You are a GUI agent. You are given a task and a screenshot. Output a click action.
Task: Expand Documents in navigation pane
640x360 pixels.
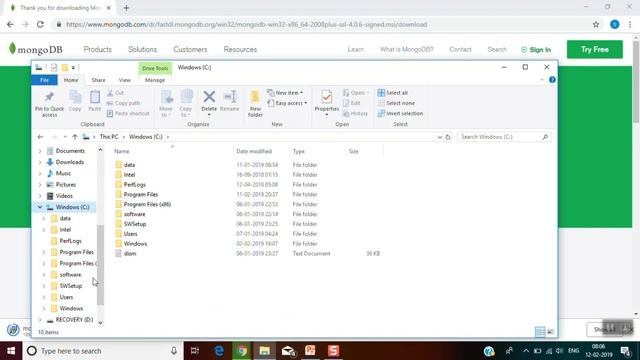[40, 151]
